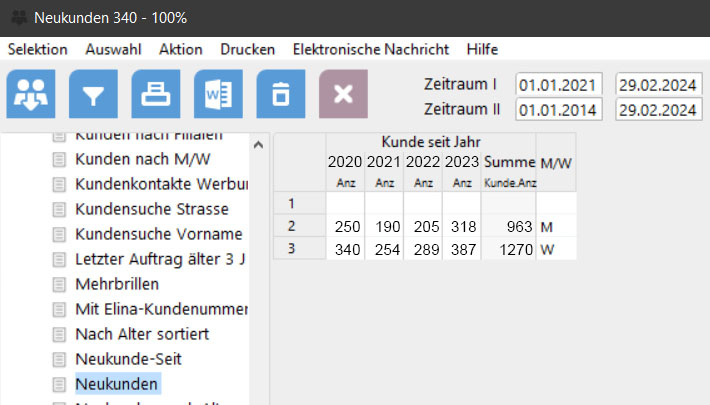
Task: Click the X cancel toolbar button
Action: 343,95
